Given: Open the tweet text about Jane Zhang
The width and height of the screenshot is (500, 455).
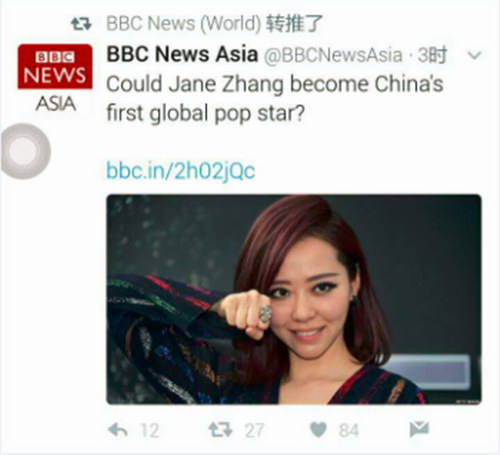Looking at the screenshot, I should tap(275, 99).
